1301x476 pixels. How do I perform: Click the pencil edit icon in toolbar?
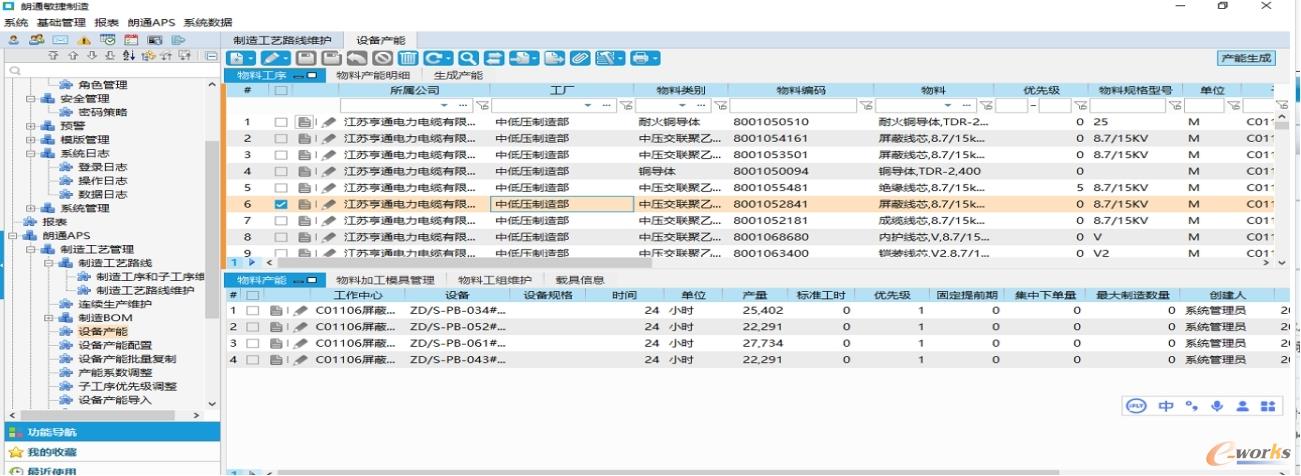coord(275,58)
